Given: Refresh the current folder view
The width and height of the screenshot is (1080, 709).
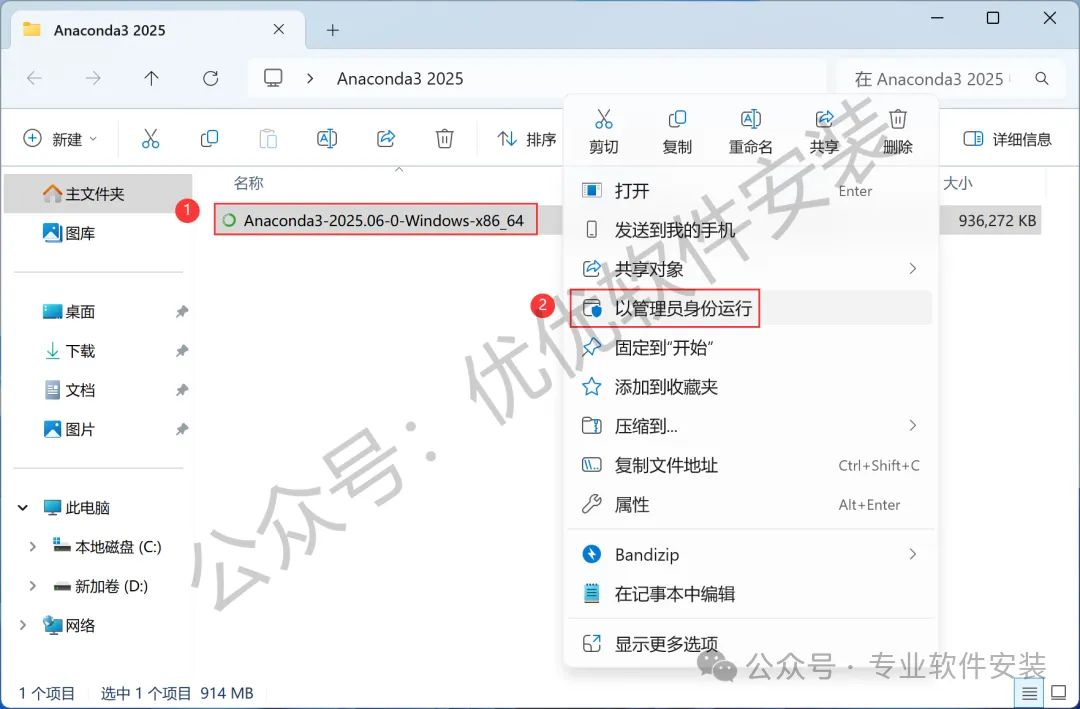Looking at the screenshot, I should tap(211, 79).
